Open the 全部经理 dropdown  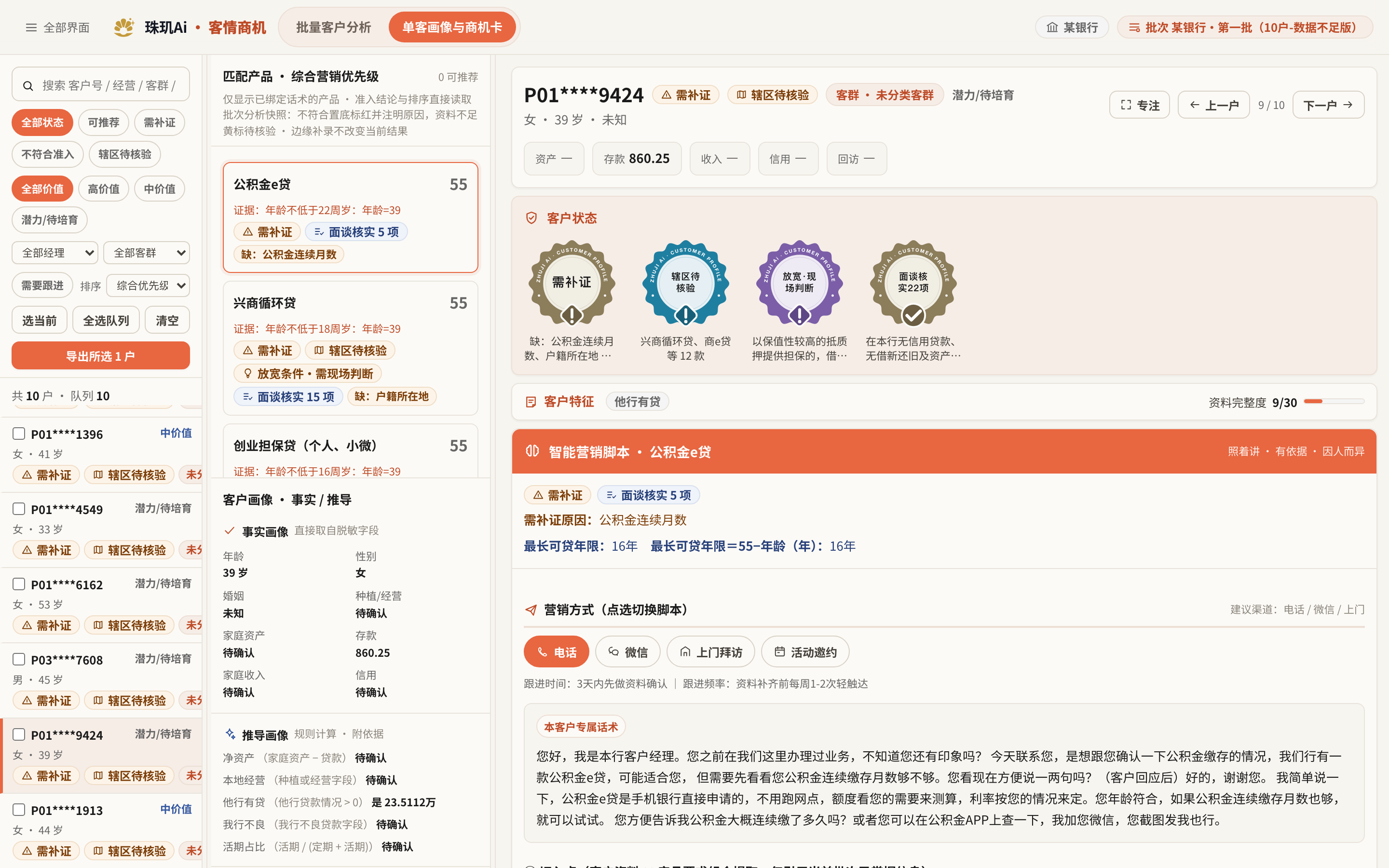tap(55, 253)
